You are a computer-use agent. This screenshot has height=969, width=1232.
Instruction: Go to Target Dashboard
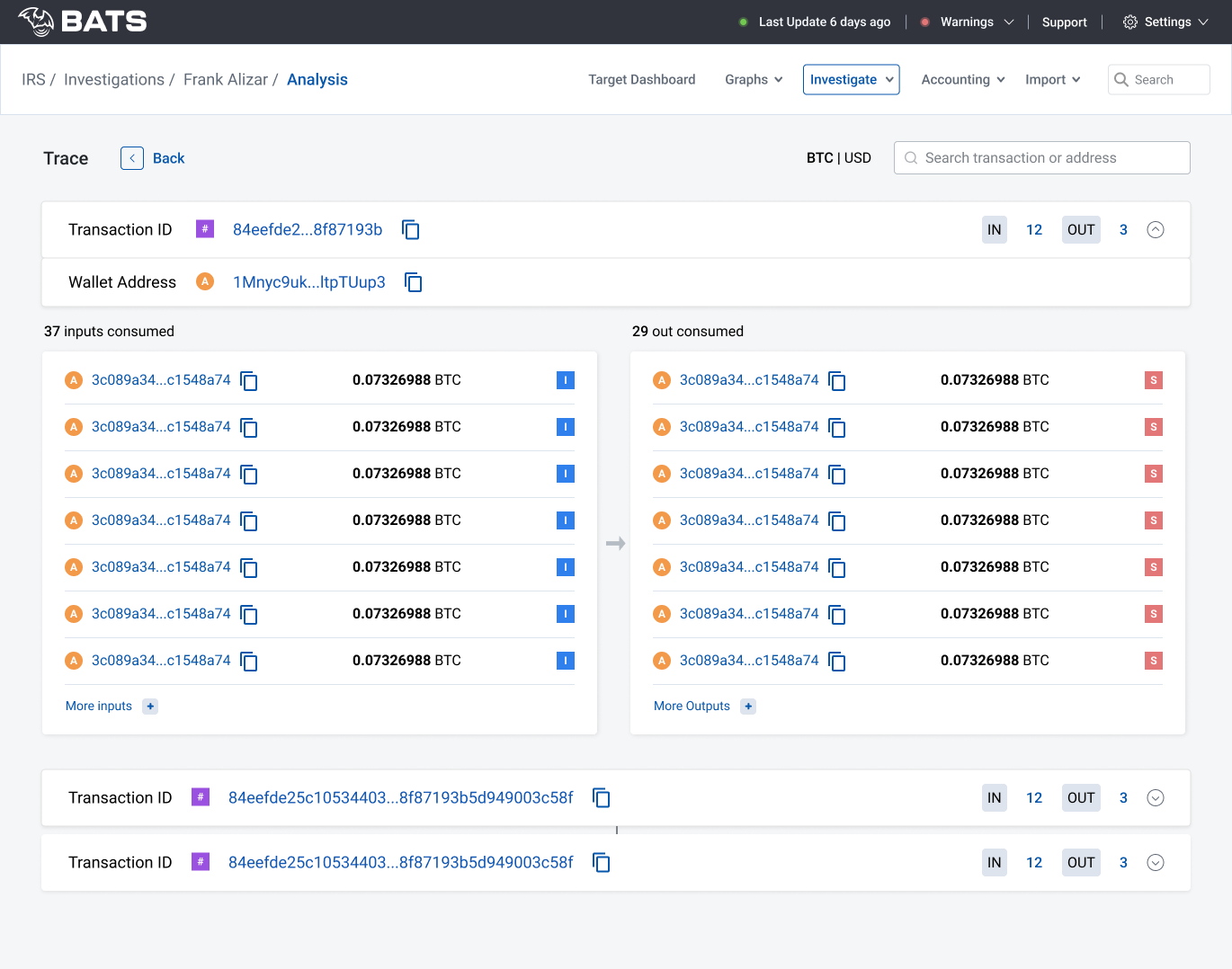641,79
